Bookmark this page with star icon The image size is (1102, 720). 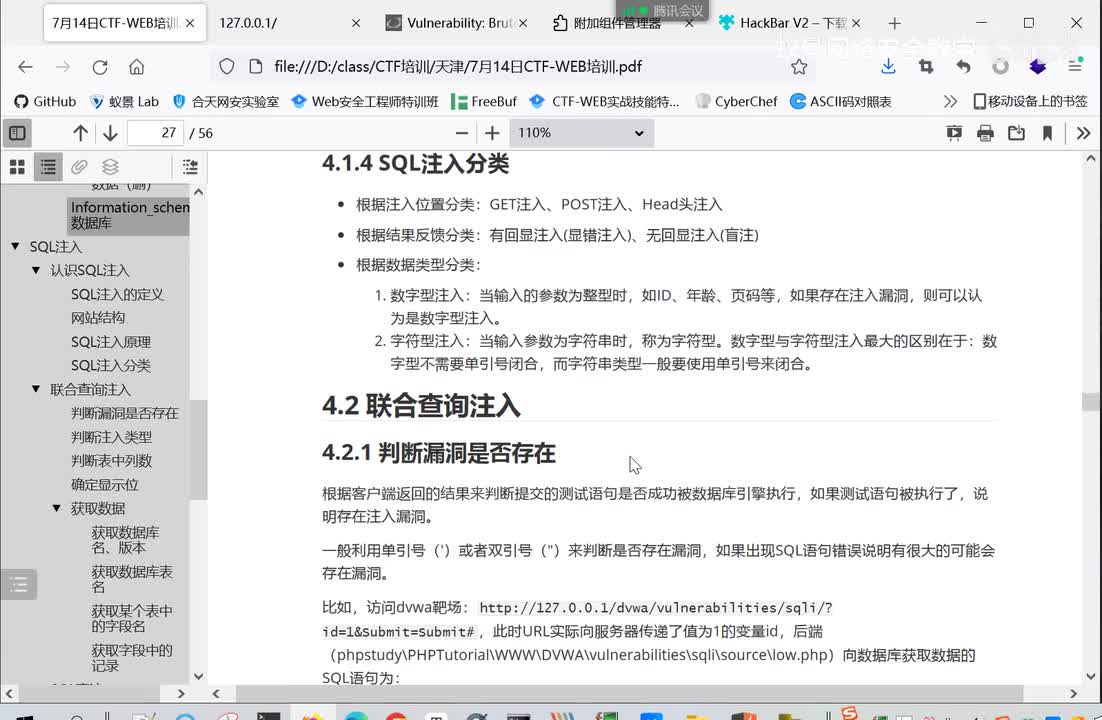799,67
